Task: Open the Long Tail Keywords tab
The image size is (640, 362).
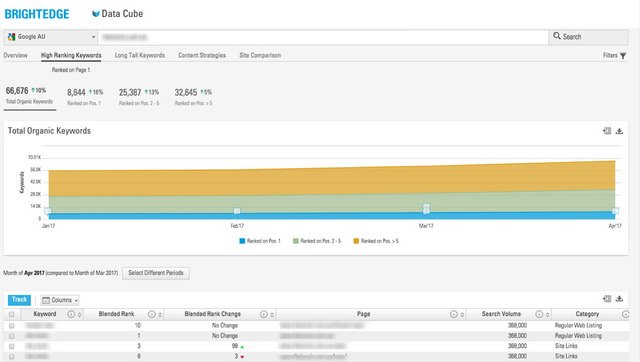Action: coord(140,56)
